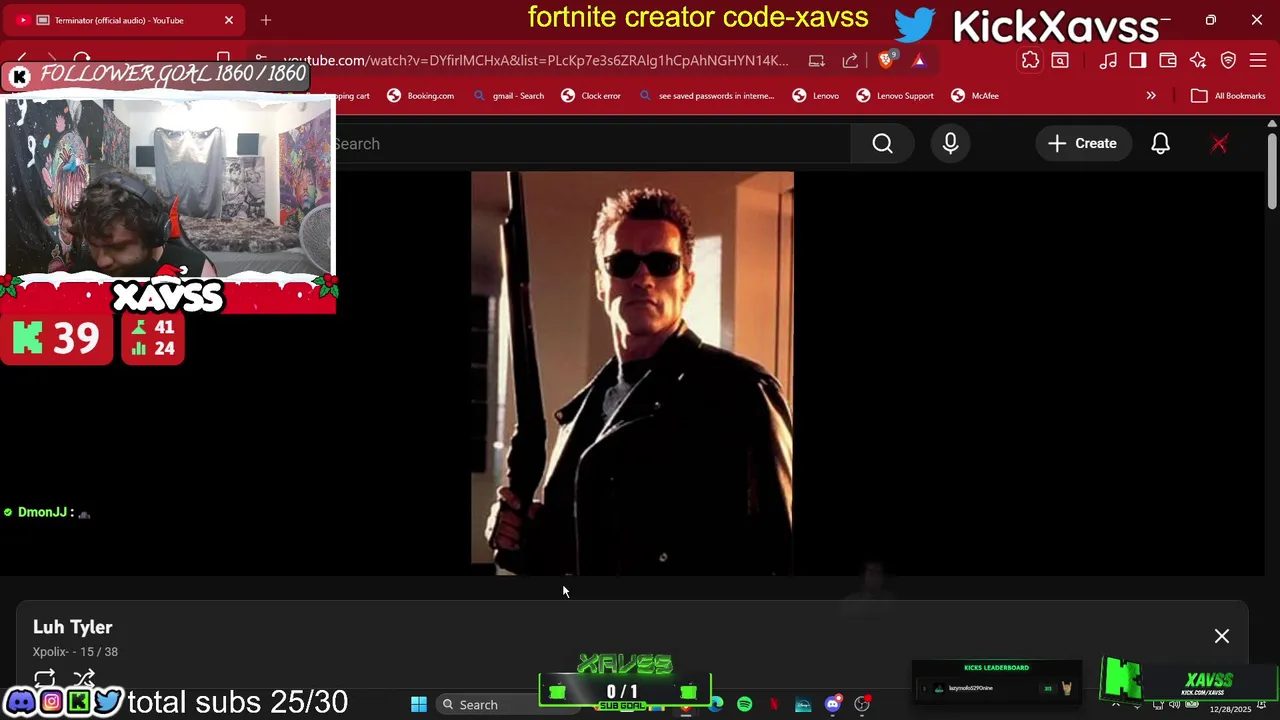Open browser extensions puzzle icon
The width and height of the screenshot is (1280, 720).
point(1030,61)
